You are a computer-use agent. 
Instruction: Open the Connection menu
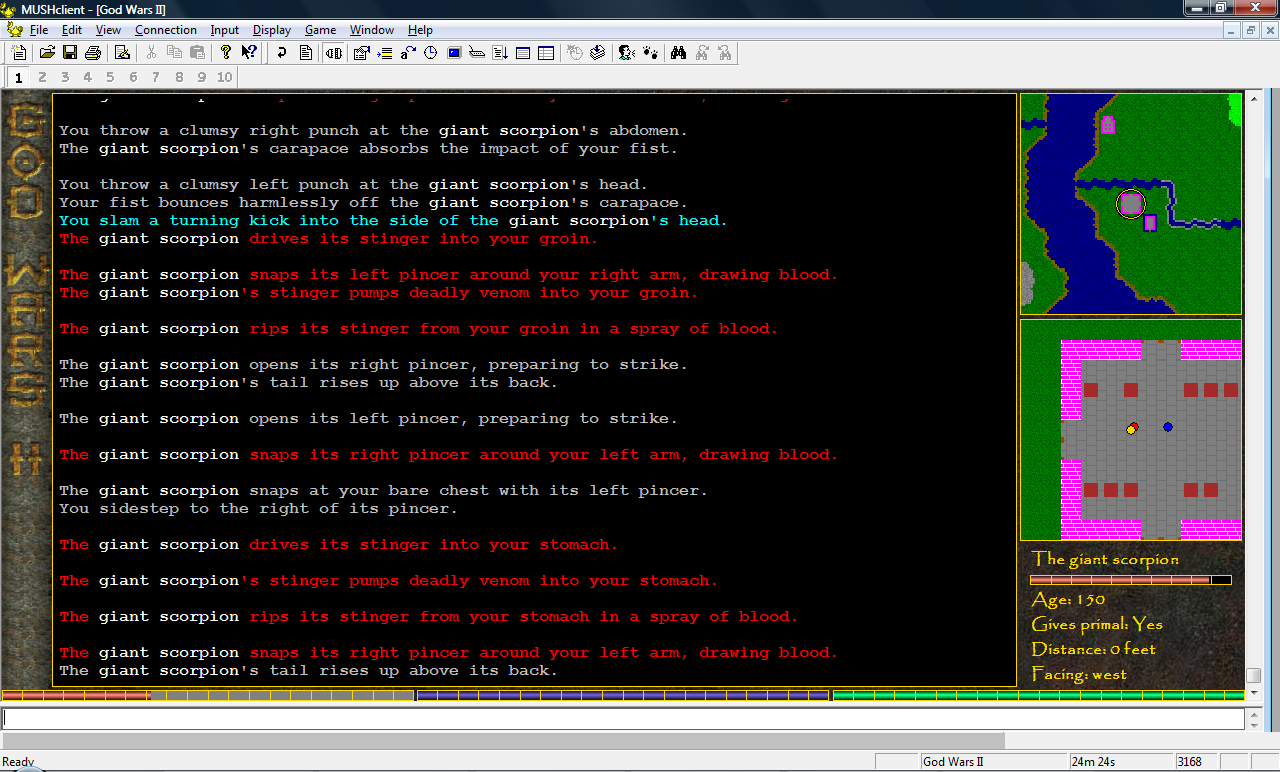tap(166, 30)
